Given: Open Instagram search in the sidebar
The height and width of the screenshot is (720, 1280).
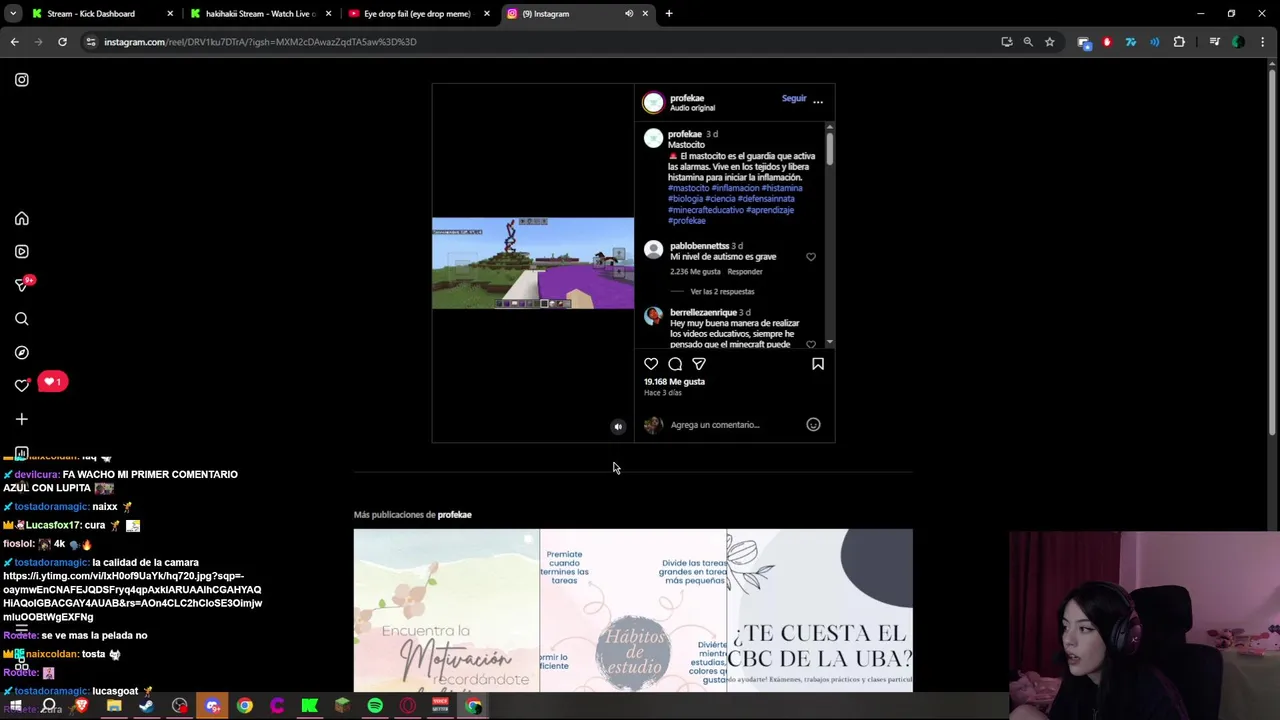Looking at the screenshot, I should click(22, 319).
